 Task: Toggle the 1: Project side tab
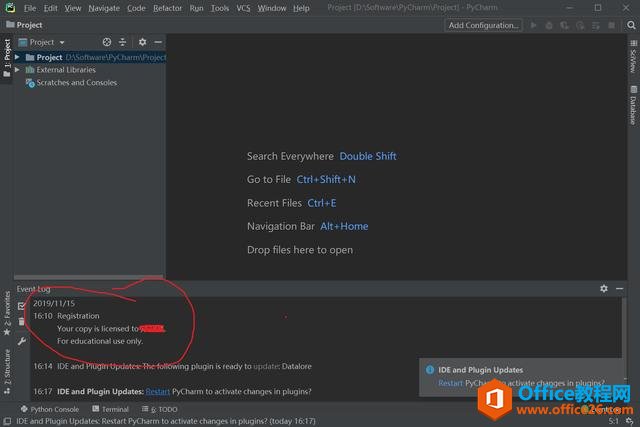7,58
